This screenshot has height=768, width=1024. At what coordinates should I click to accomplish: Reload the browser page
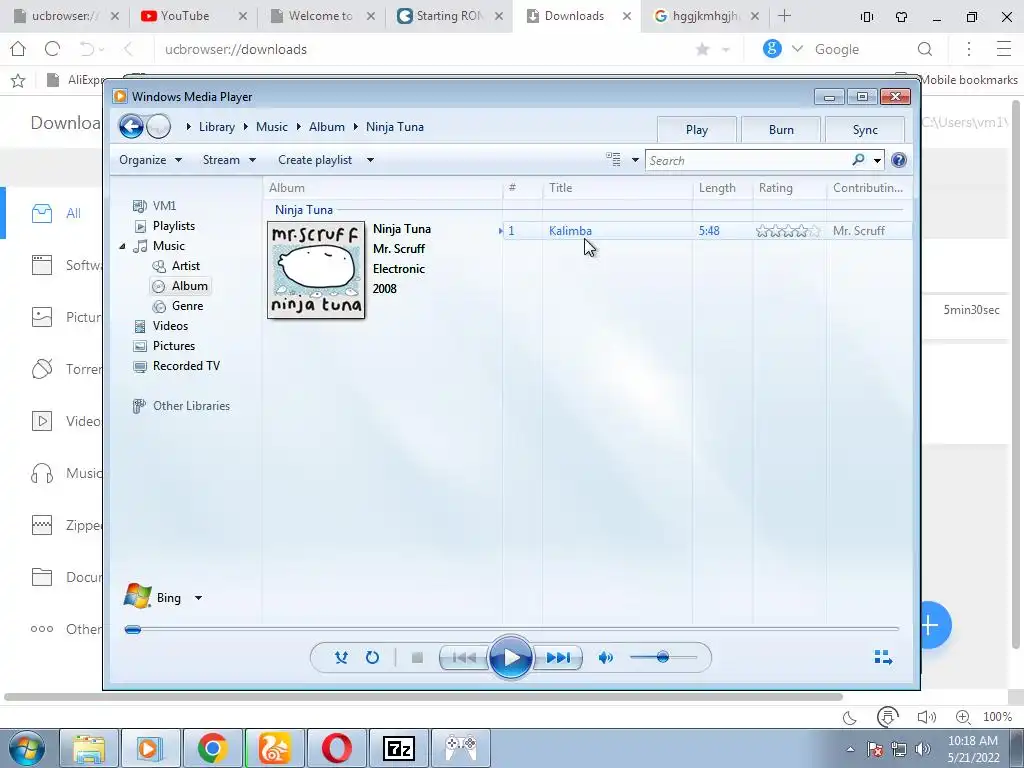52,48
